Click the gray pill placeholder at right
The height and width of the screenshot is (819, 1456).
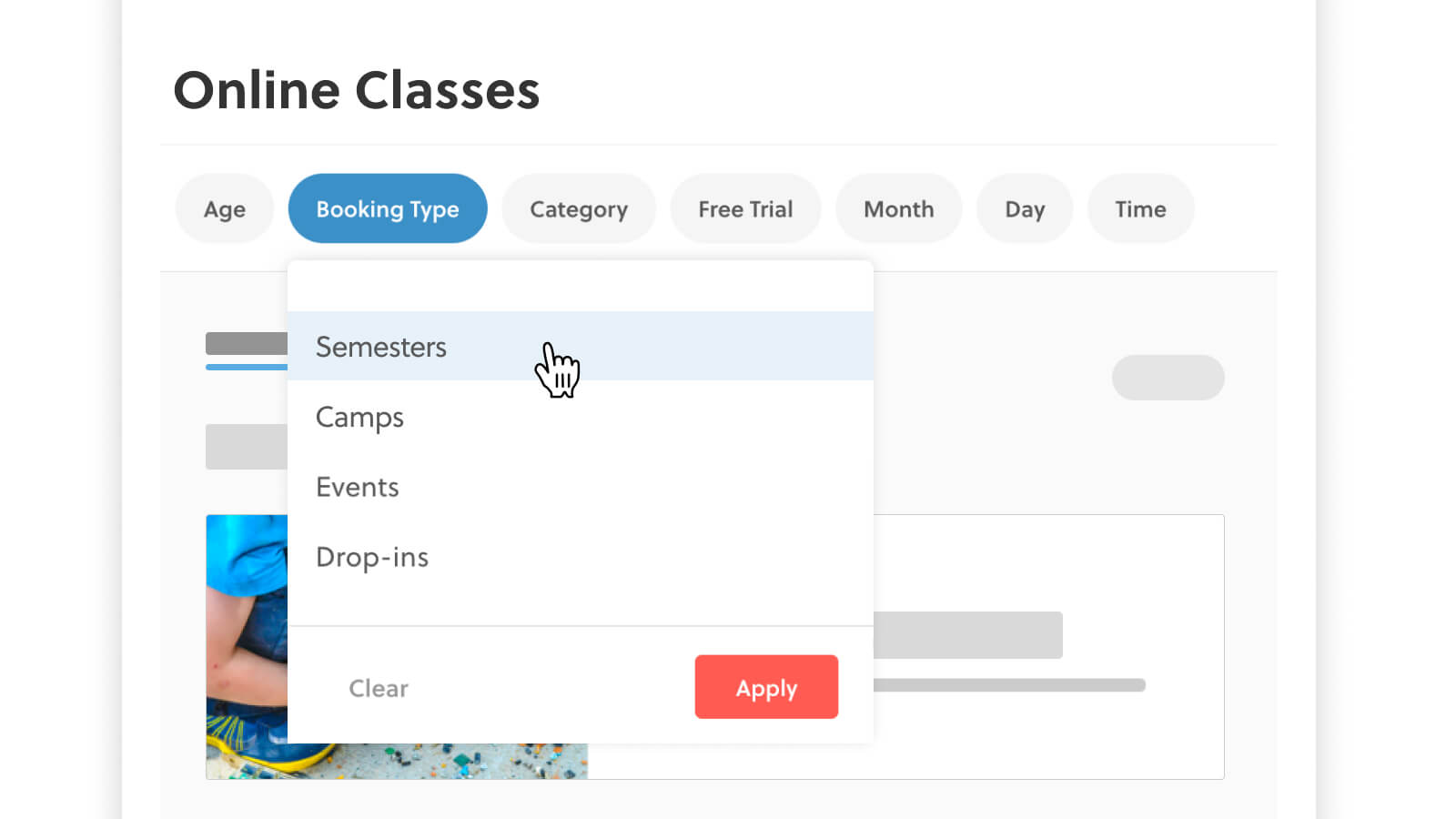[1168, 378]
